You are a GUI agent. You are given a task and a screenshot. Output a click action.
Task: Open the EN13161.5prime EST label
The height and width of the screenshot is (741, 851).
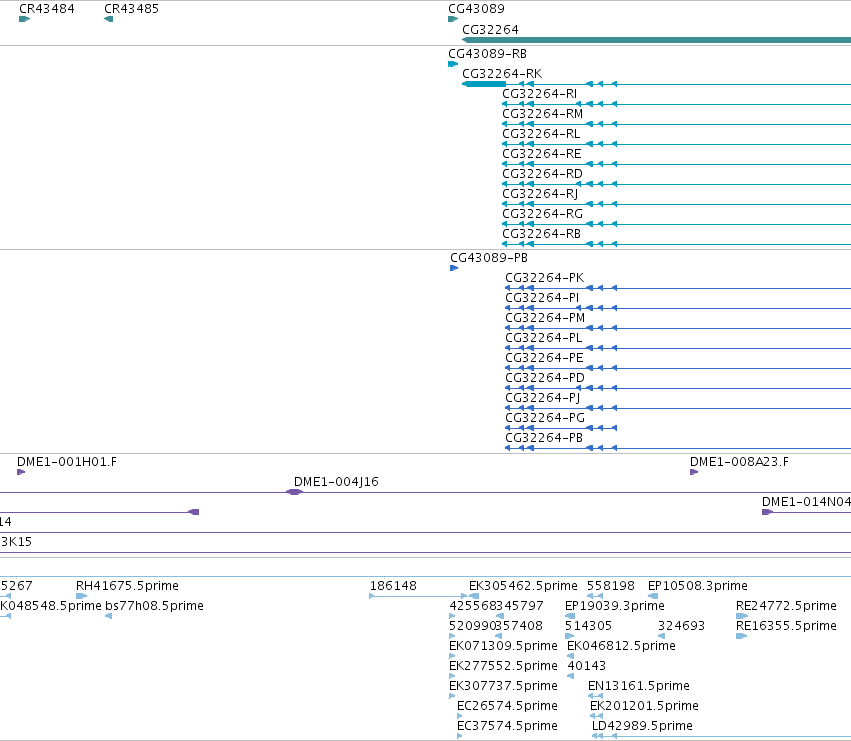click(639, 686)
